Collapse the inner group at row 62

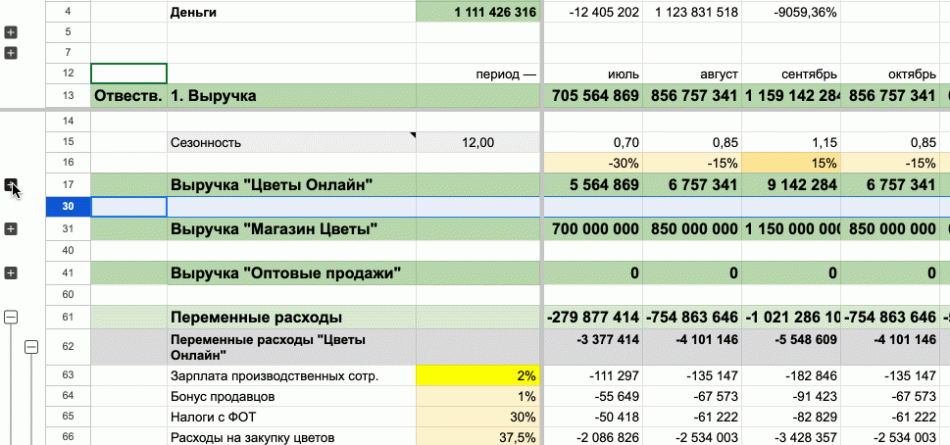(31, 347)
